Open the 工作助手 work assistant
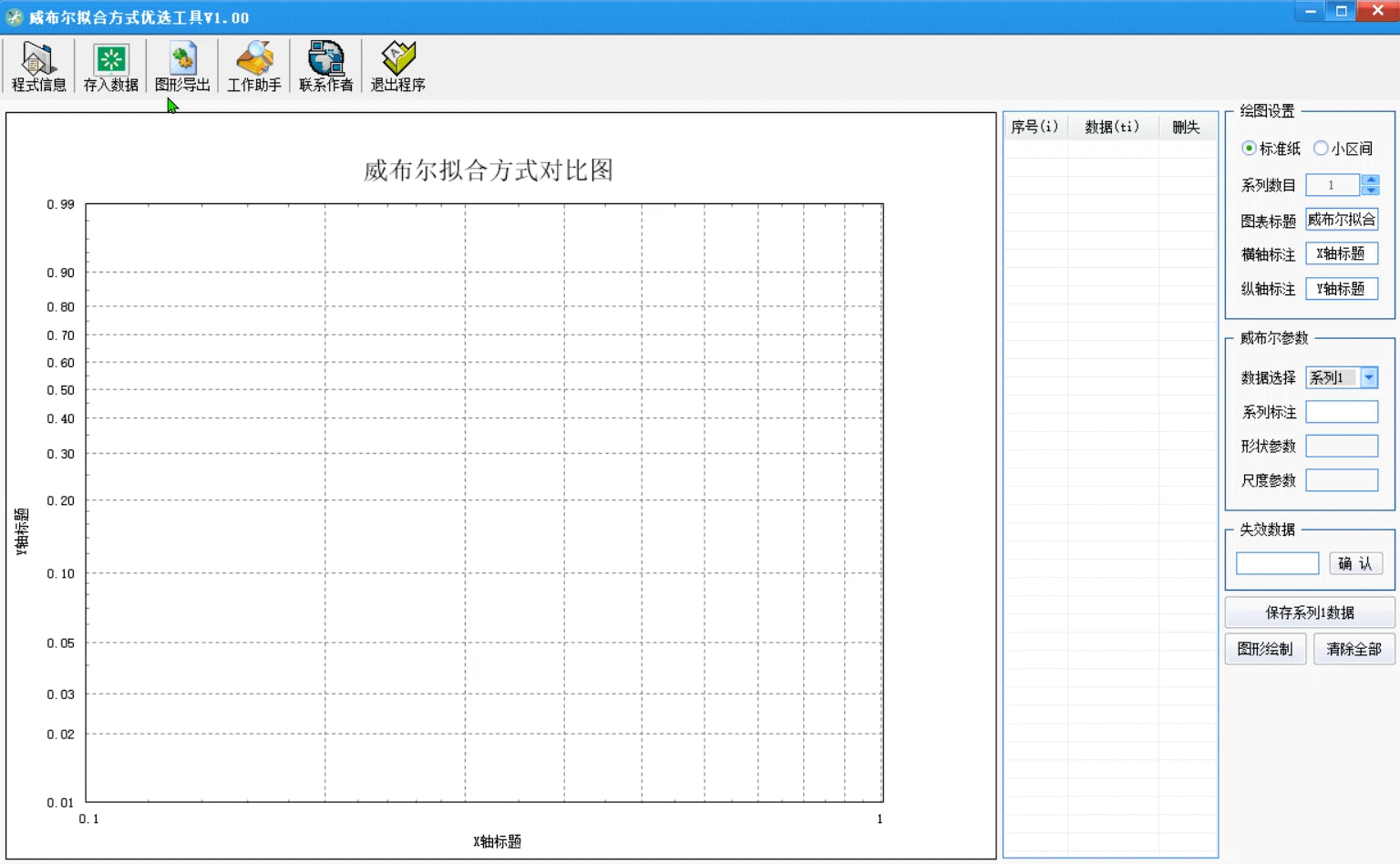Viewport: 1400px width, 864px height. 254,65
